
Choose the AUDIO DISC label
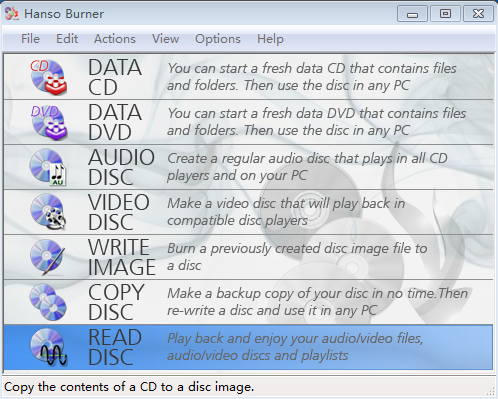point(121,167)
